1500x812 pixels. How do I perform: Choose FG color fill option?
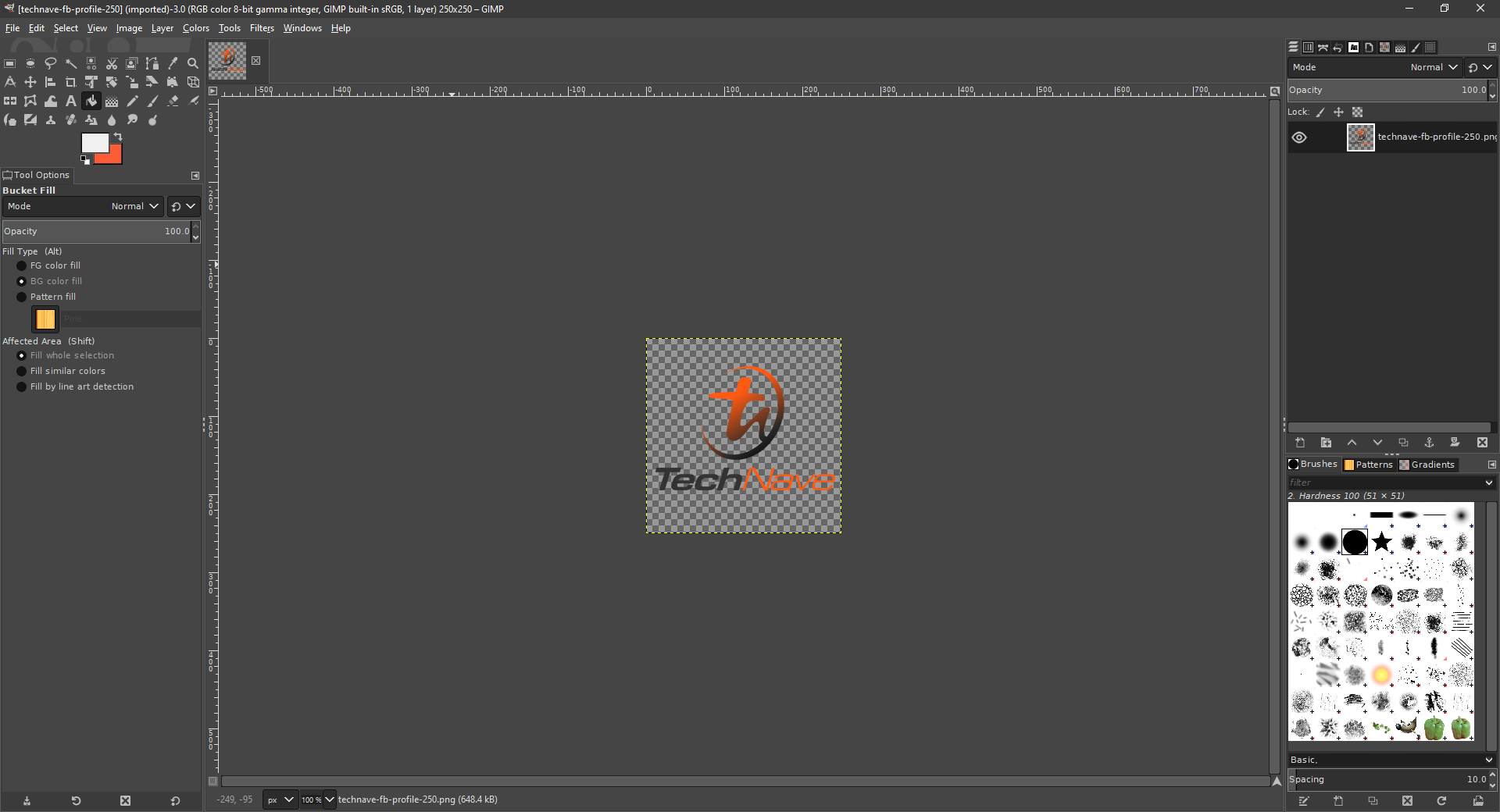tap(48, 265)
